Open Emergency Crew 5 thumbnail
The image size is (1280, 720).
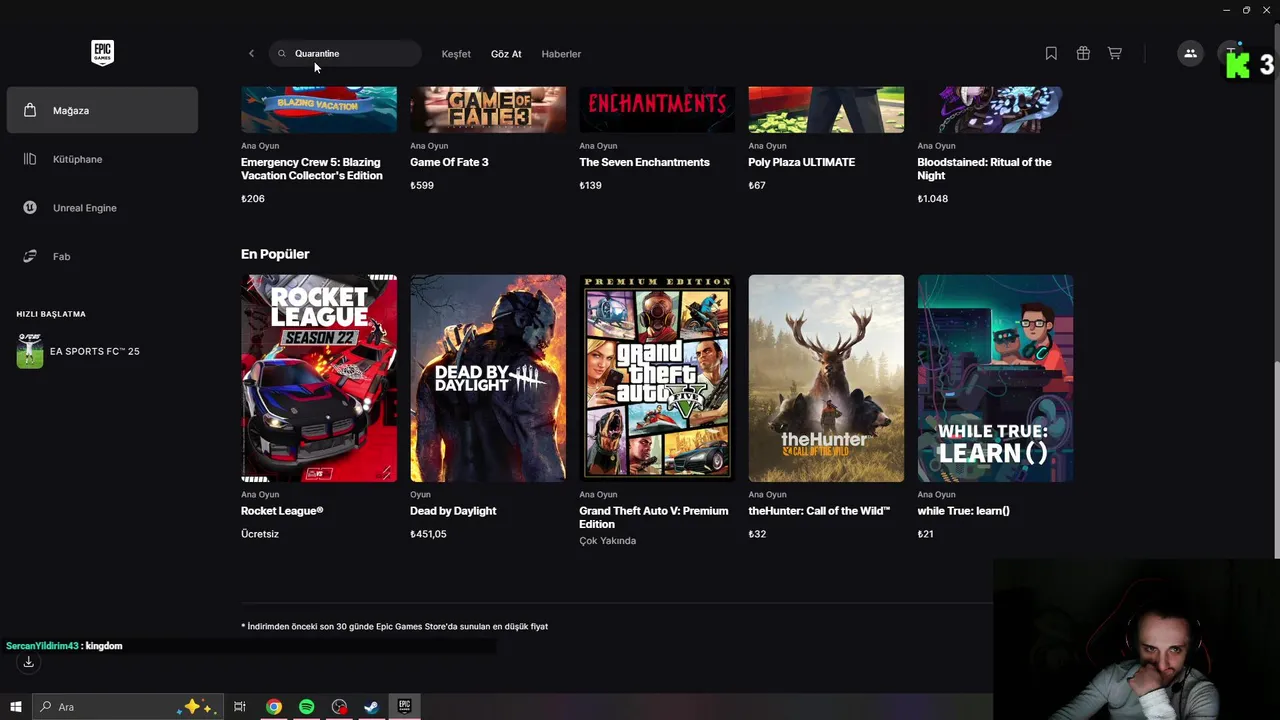click(319, 110)
